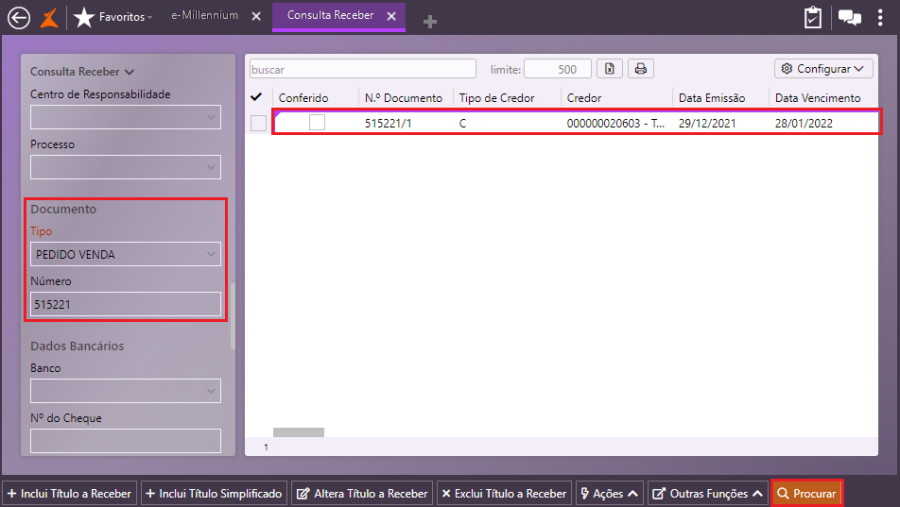The image size is (900, 507).
Task: Click the left panel vertical scrollbar
Action: (x=232, y=316)
